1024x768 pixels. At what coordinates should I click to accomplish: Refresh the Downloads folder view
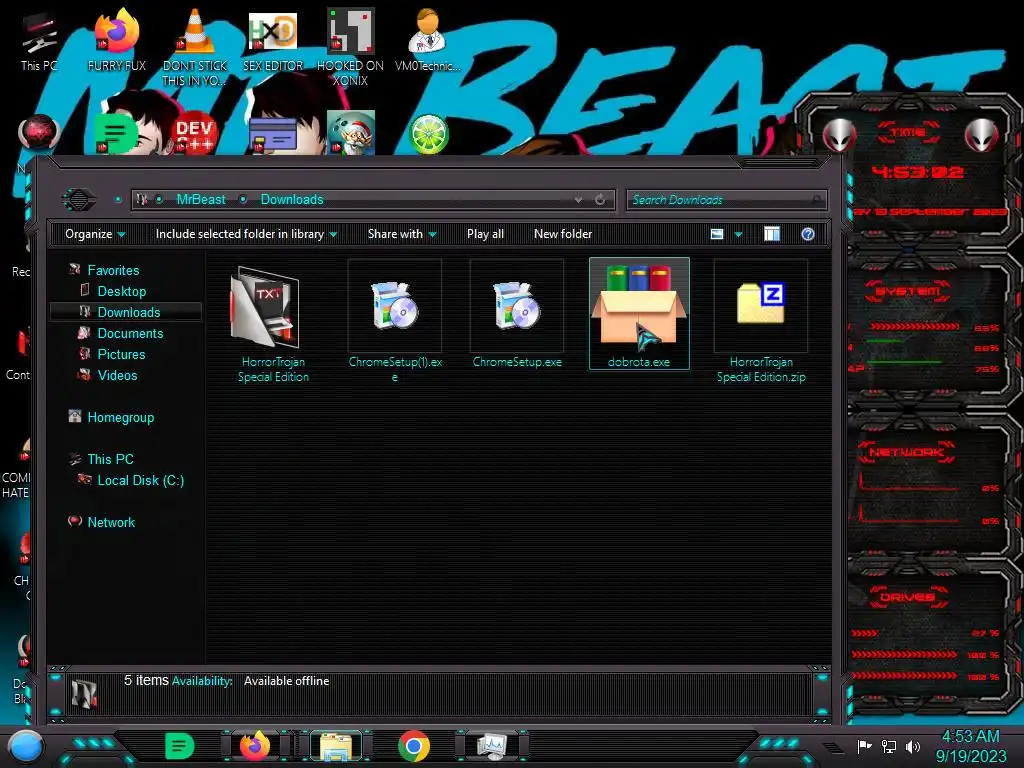600,200
